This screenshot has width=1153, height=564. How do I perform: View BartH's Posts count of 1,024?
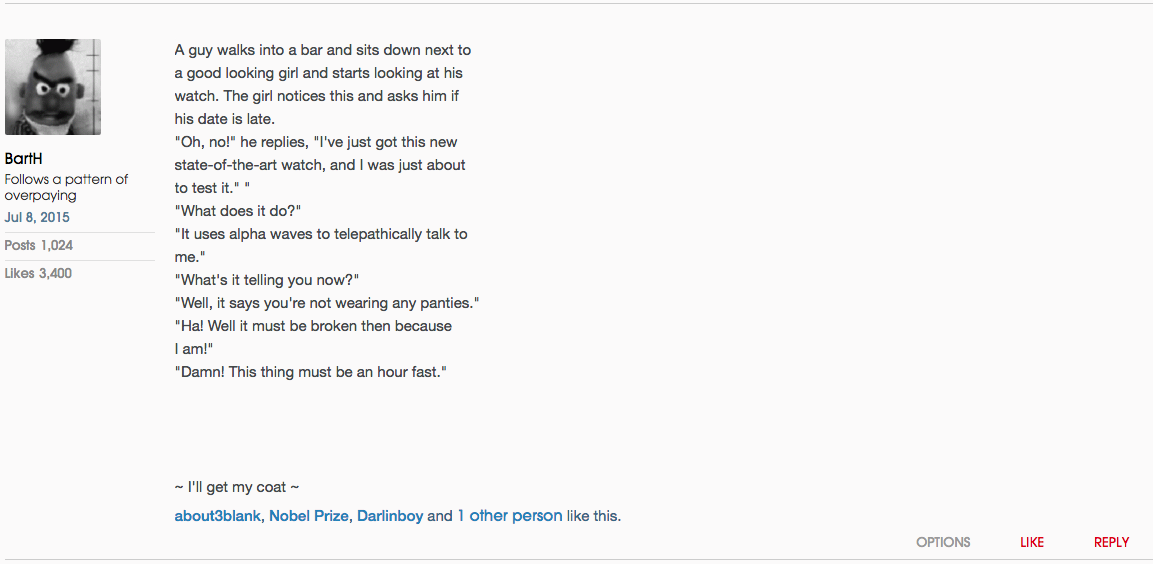[39, 245]
